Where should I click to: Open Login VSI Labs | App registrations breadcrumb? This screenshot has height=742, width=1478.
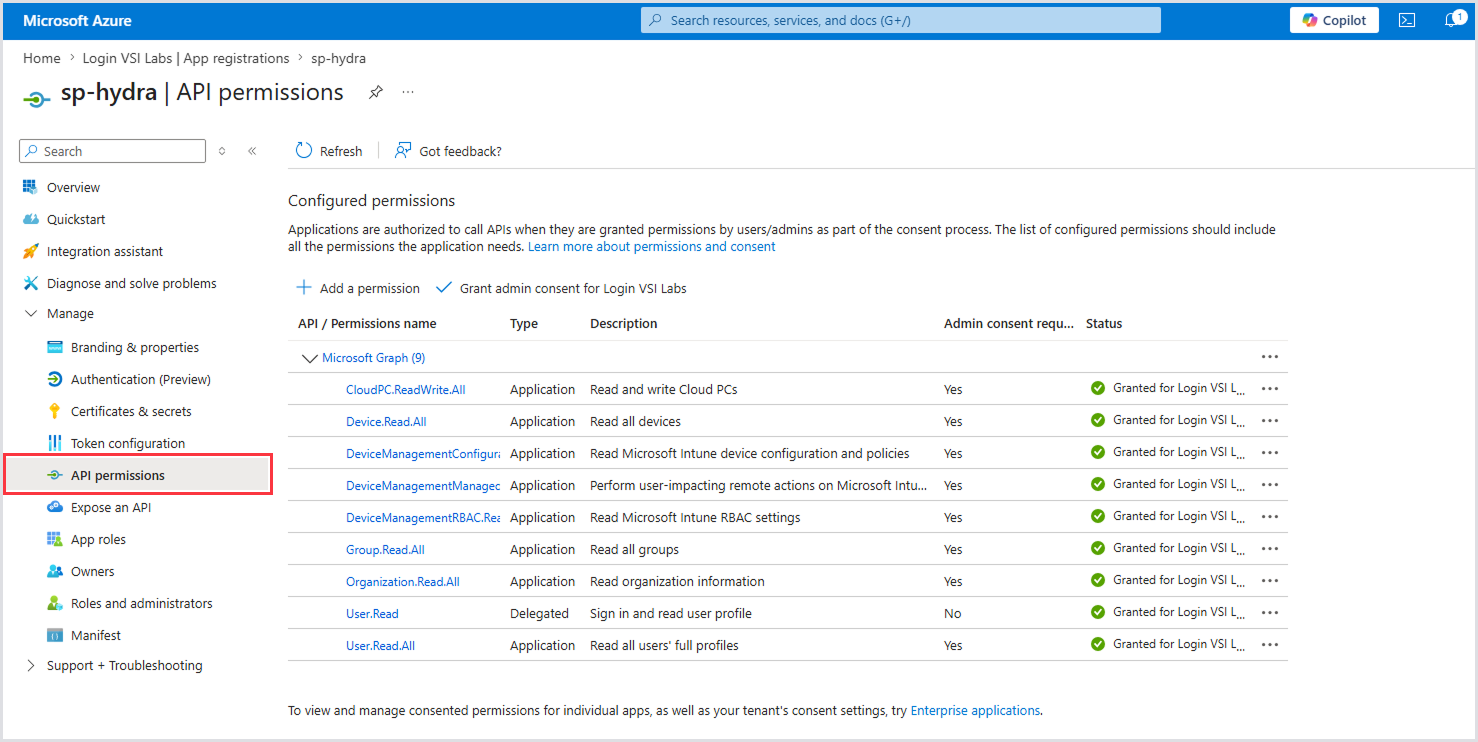[186, 58]
